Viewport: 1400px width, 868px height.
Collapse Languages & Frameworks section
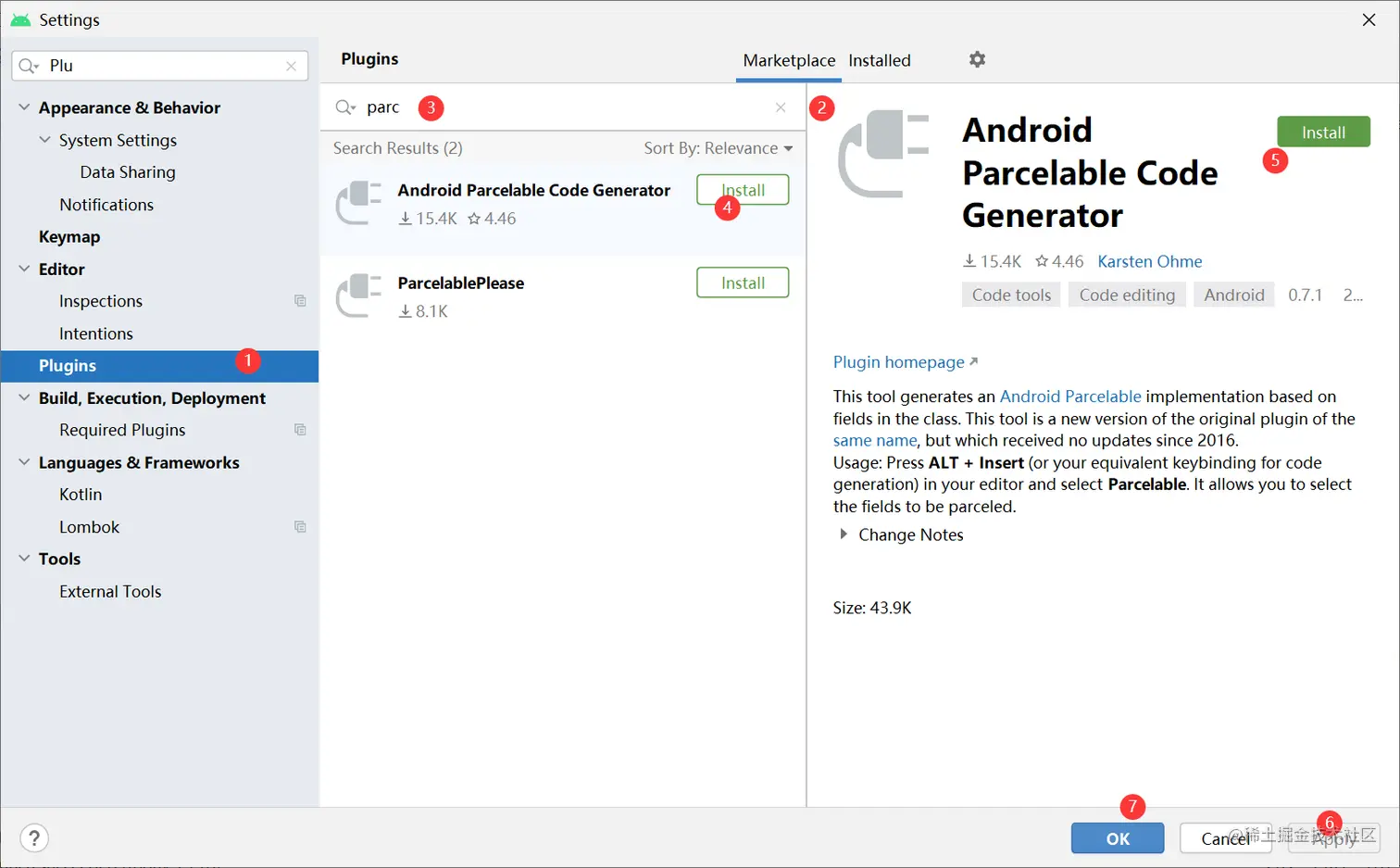click(x=24, y=462)
